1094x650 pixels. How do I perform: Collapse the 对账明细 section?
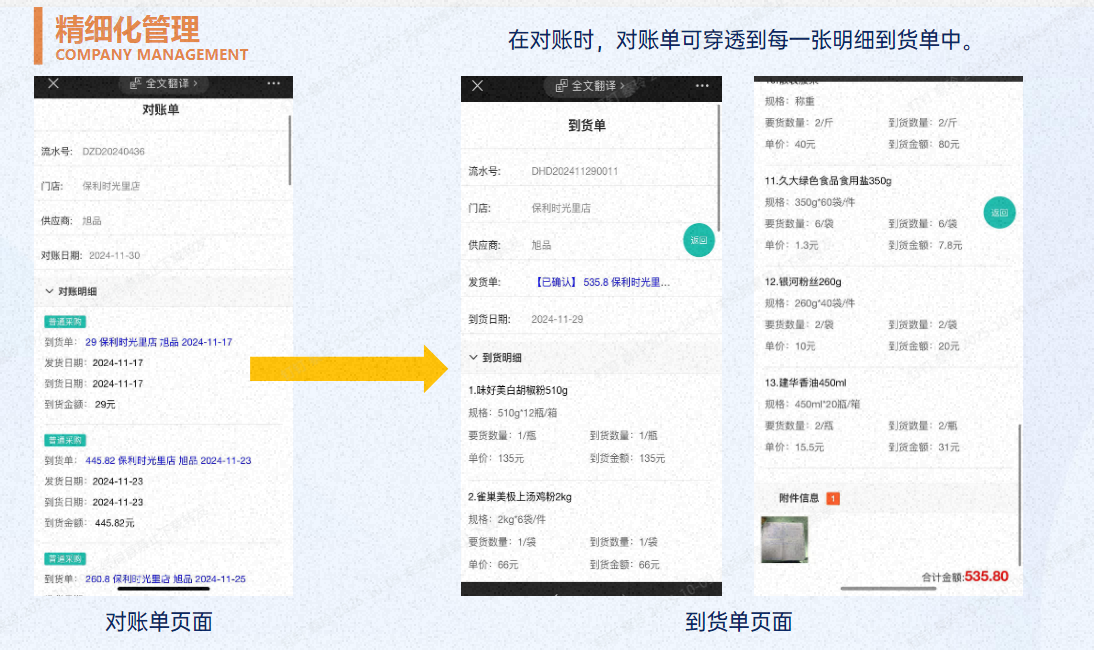click(48, 291)
